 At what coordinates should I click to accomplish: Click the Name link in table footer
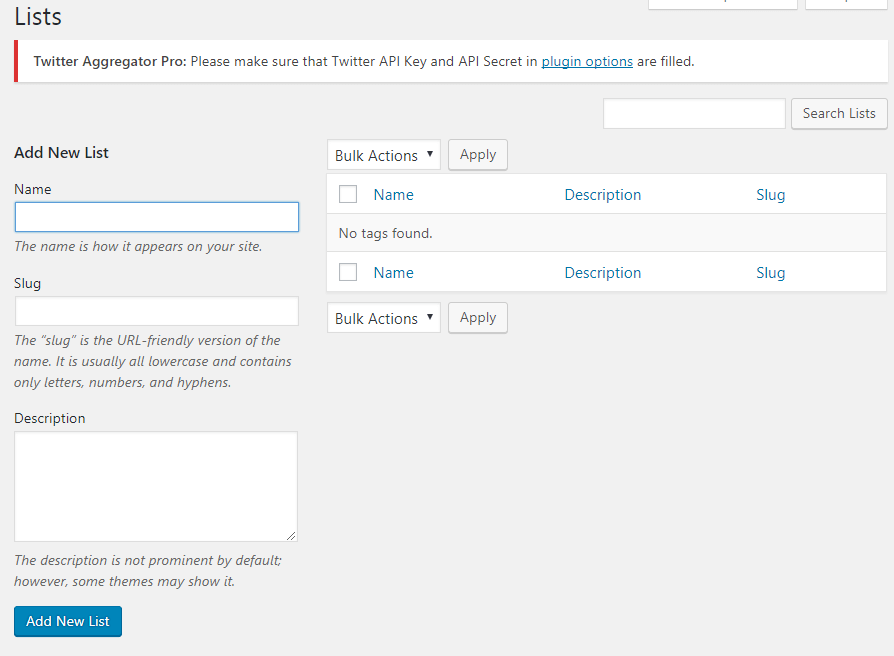point(393,273)
